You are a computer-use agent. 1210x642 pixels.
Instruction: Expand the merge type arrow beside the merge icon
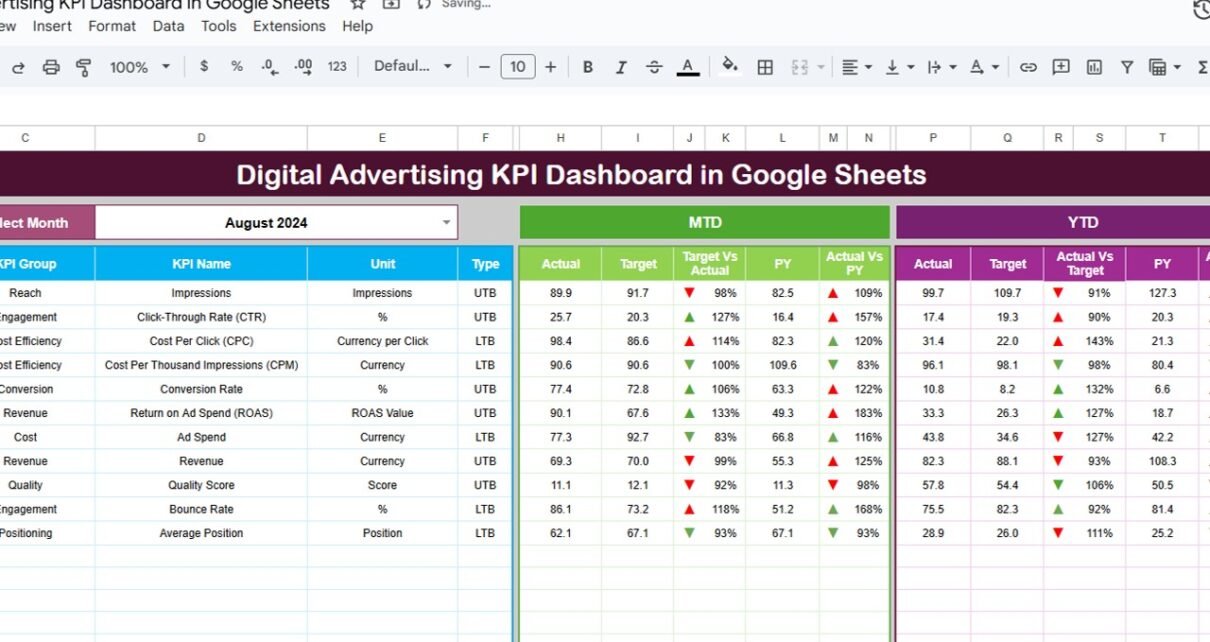821,67
